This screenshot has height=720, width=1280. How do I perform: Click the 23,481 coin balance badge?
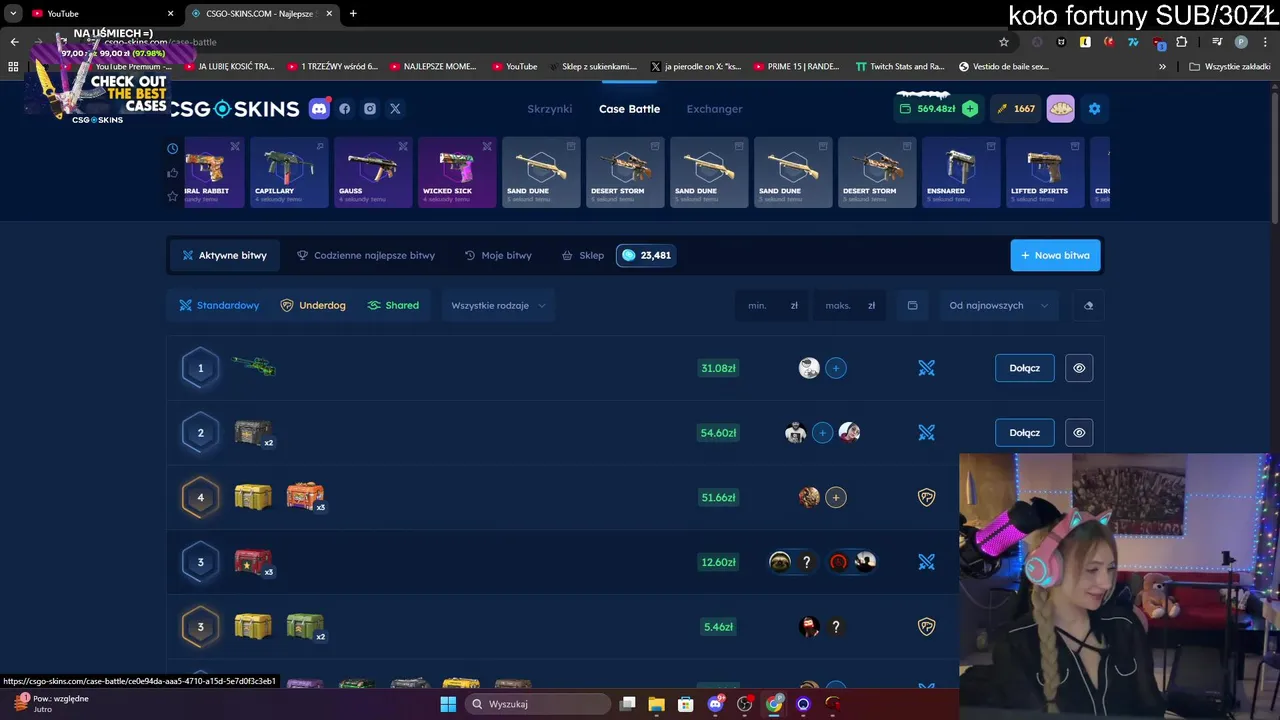tap(646, 255)
